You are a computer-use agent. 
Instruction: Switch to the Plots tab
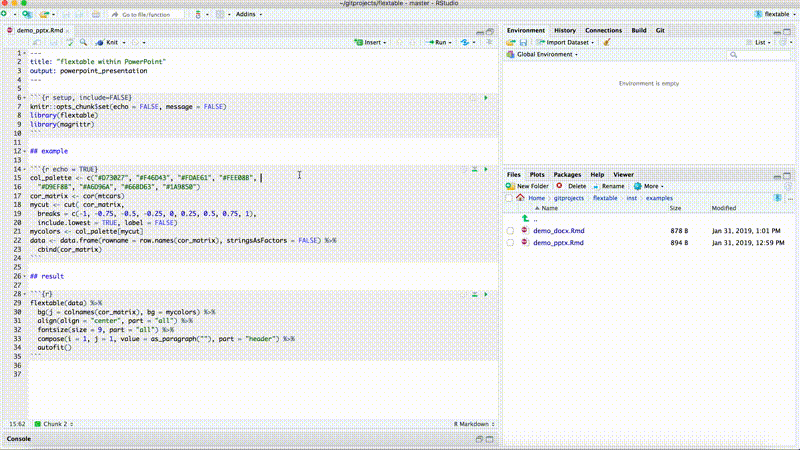pos(537,174)
